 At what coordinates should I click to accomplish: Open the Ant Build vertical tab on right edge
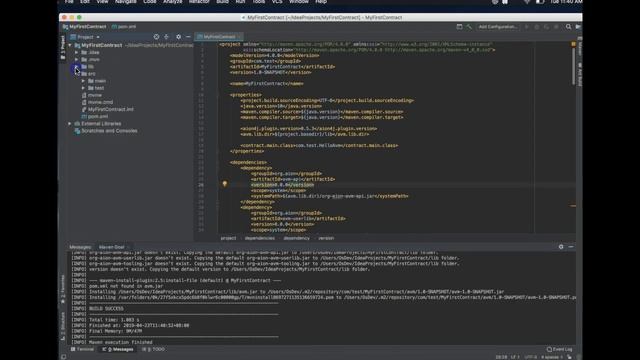[580, 74]
